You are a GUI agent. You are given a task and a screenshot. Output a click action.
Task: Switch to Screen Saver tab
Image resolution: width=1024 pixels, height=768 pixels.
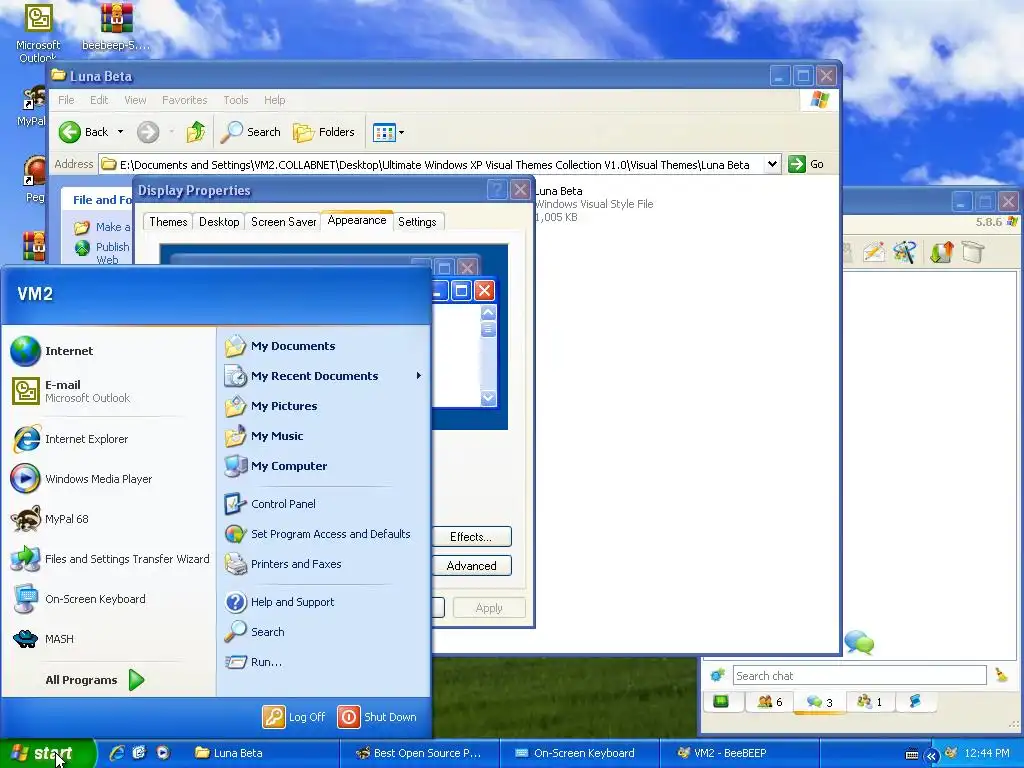tap(283, 222)
